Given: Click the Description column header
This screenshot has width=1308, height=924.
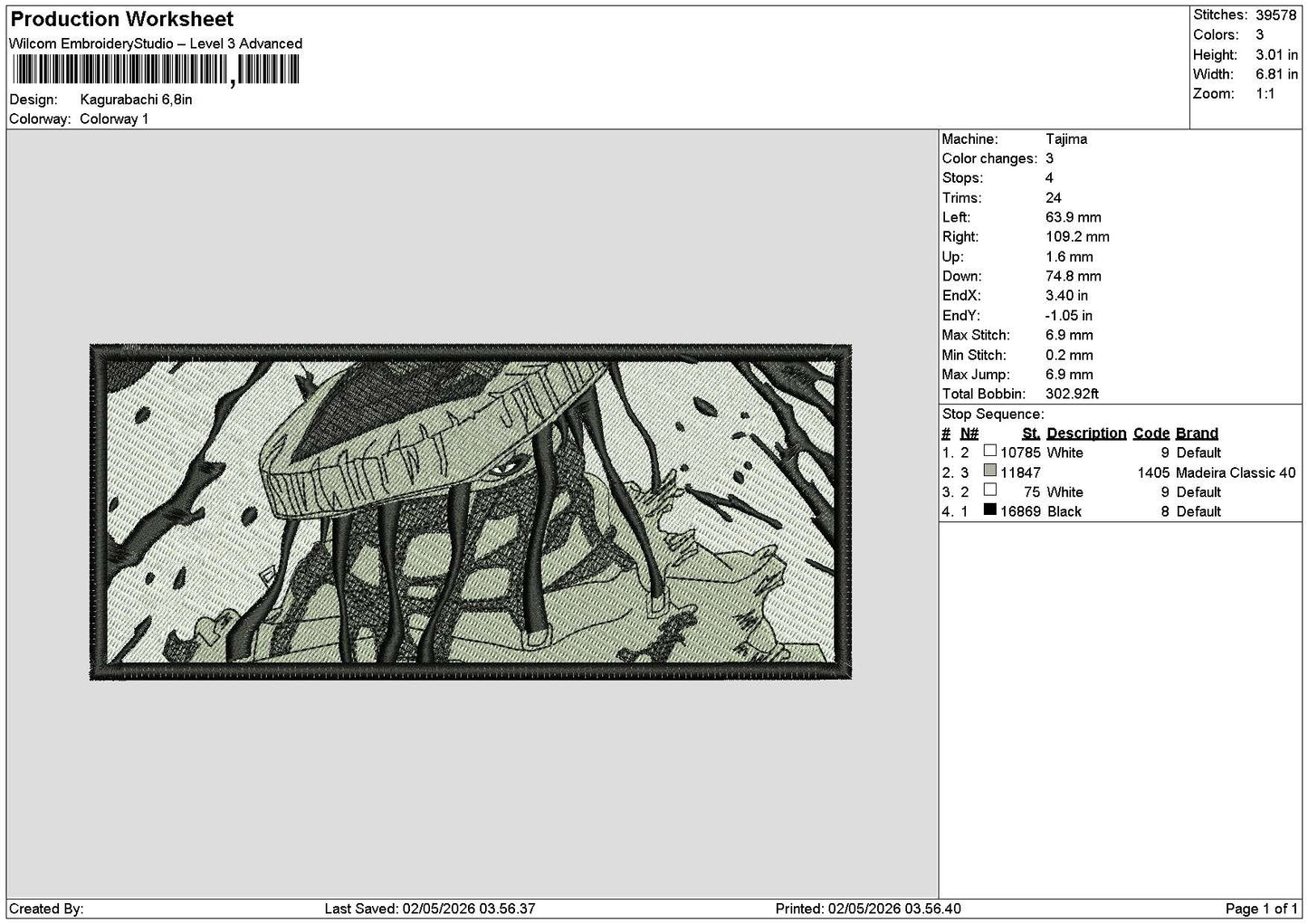Looking at the screenshot, I should tap(1086, 433).
